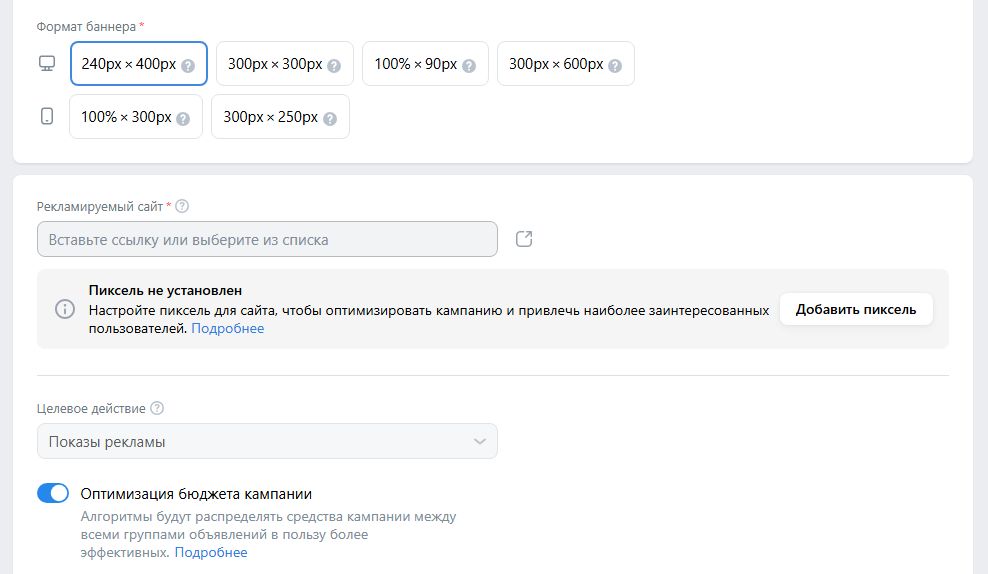Viewport: 988px width, 574px height.
Task: Click question mark next to Целевое действие
Action: [158, 408]
